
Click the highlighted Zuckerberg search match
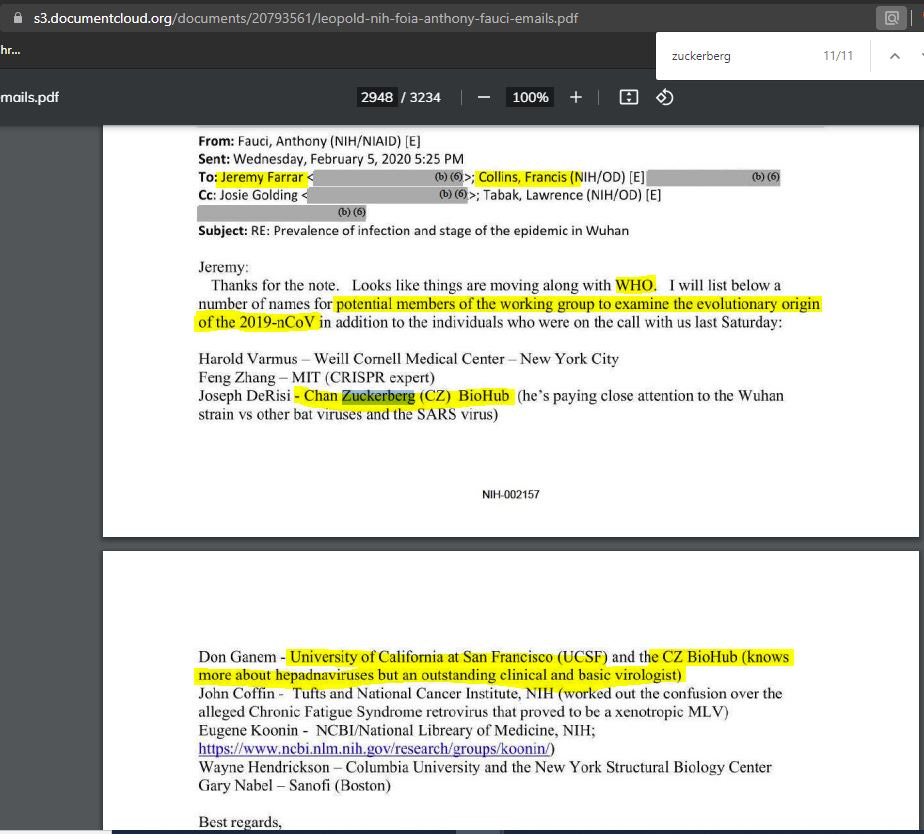(x=378, y=396)
